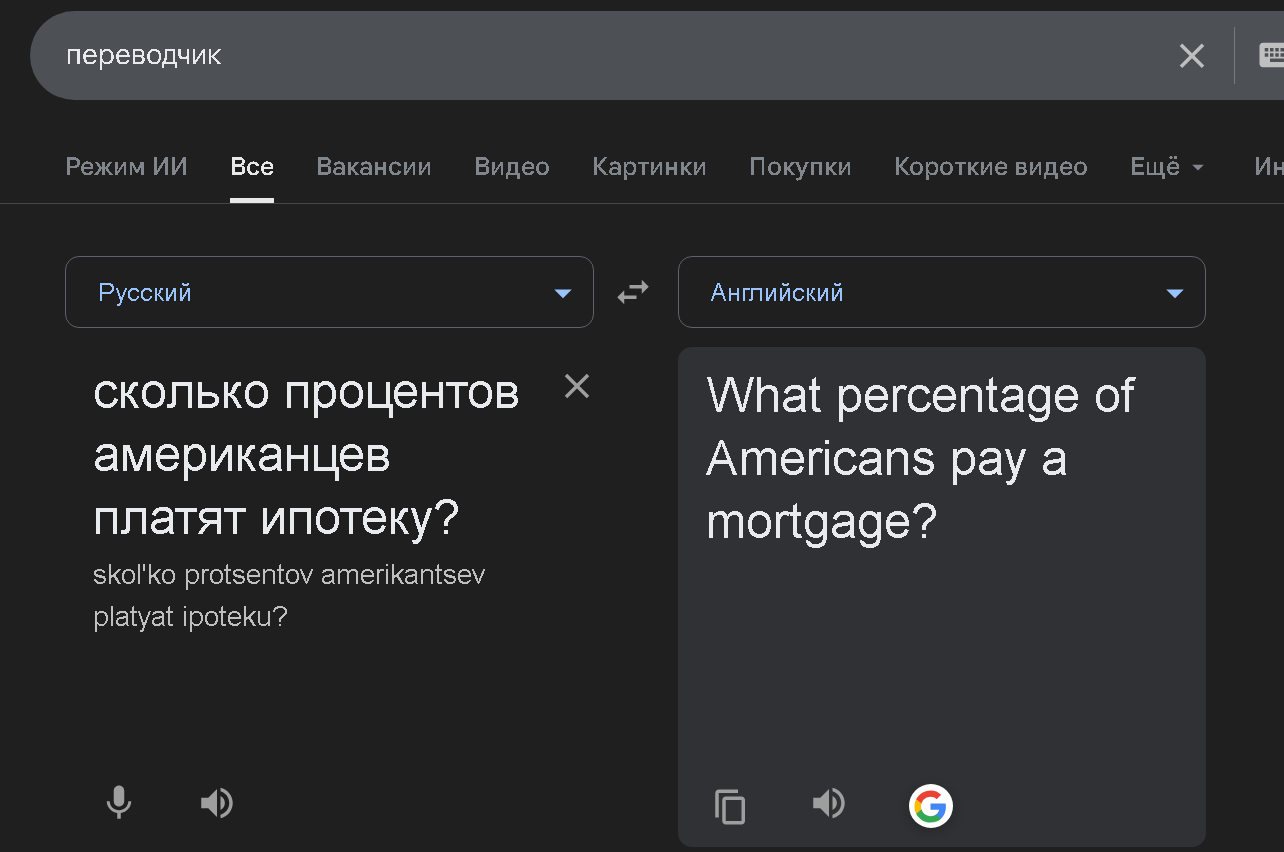This screenshot has width=1284, height=852.
Task: Listen to the English translation
Action: [x=829, y=803]
